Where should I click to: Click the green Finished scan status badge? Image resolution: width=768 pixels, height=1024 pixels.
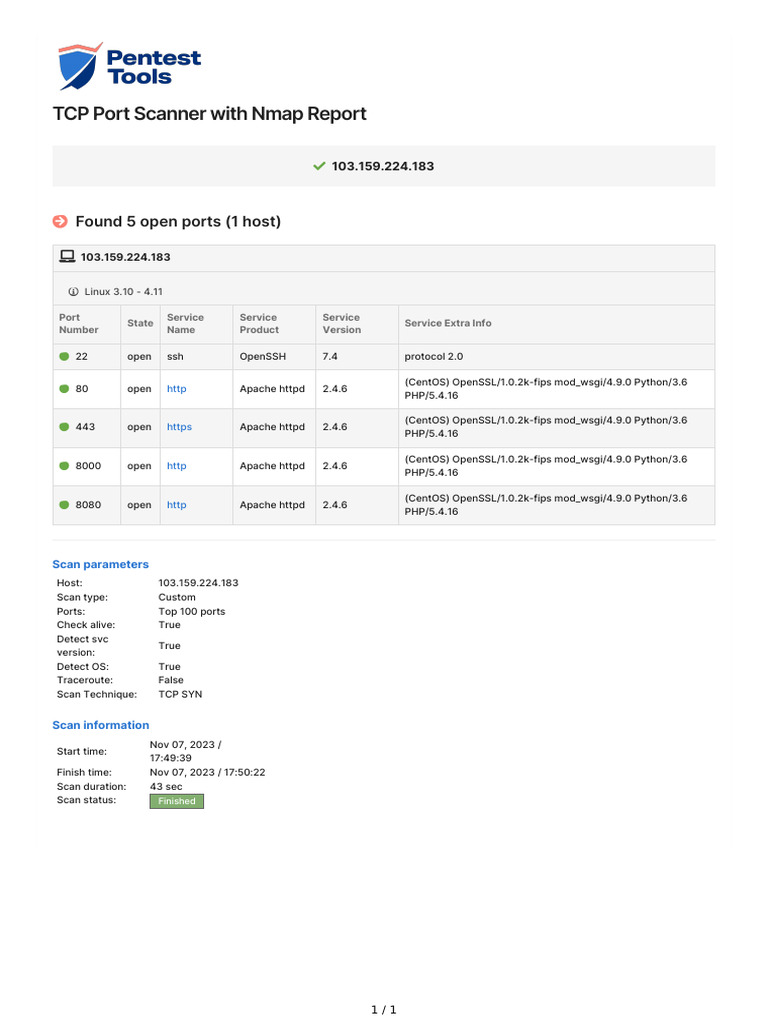[177, 801]
